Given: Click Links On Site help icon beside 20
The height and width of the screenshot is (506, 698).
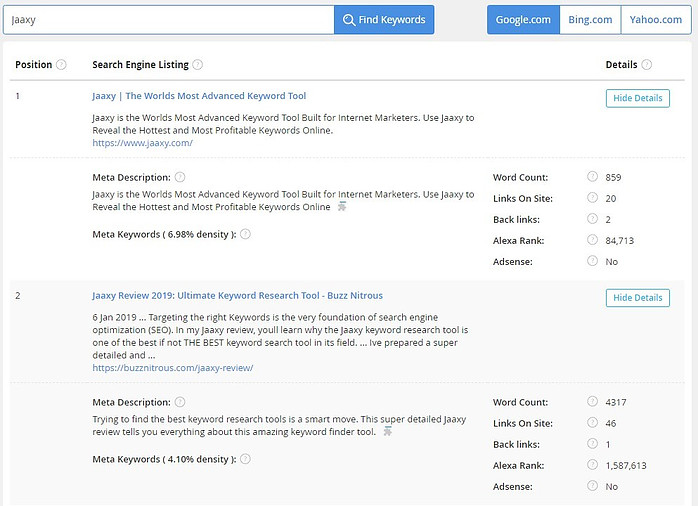Looking at the screenshot, I should [592, 198].
